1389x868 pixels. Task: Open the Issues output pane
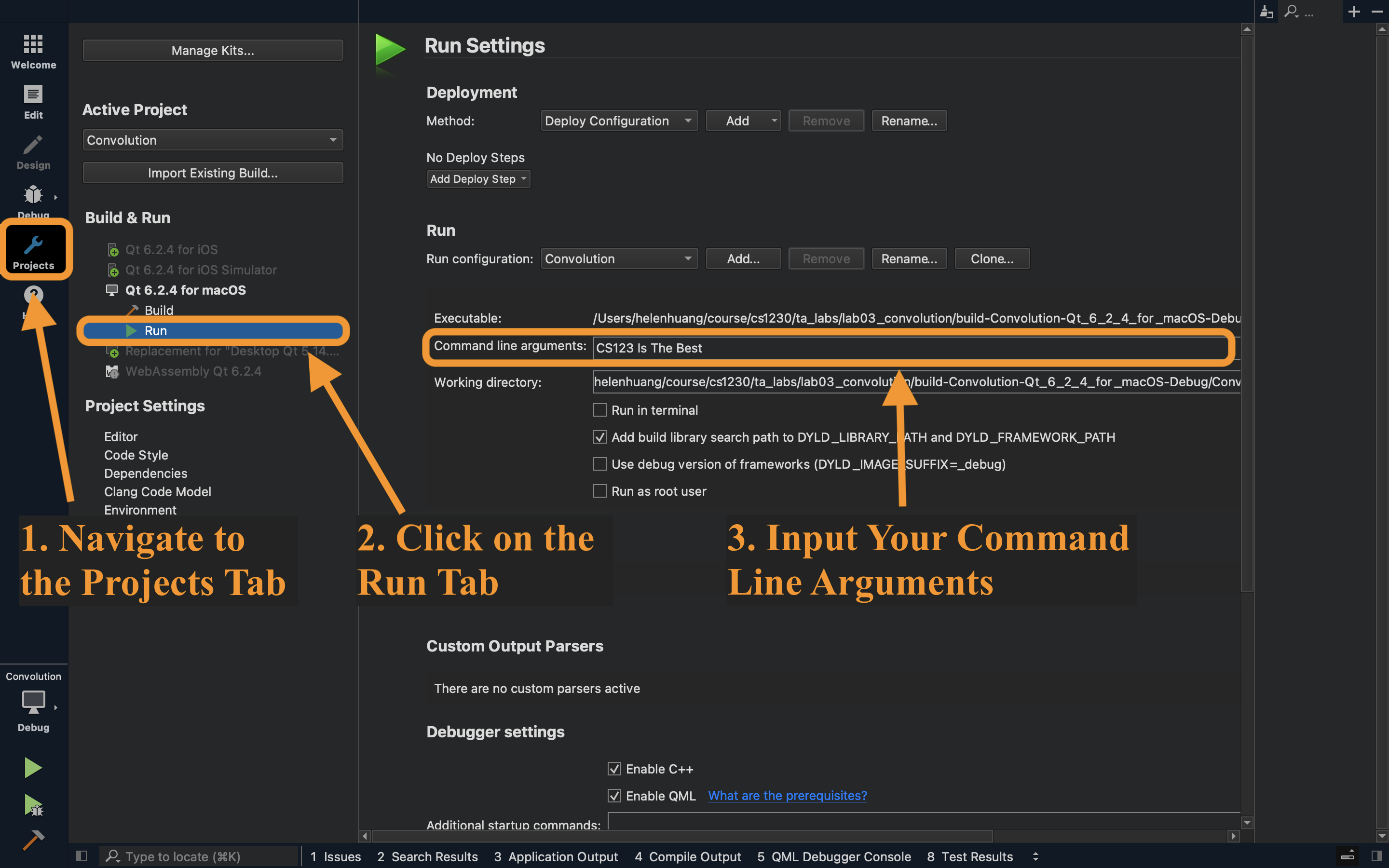pyautogui.click(x=336, y=856)
